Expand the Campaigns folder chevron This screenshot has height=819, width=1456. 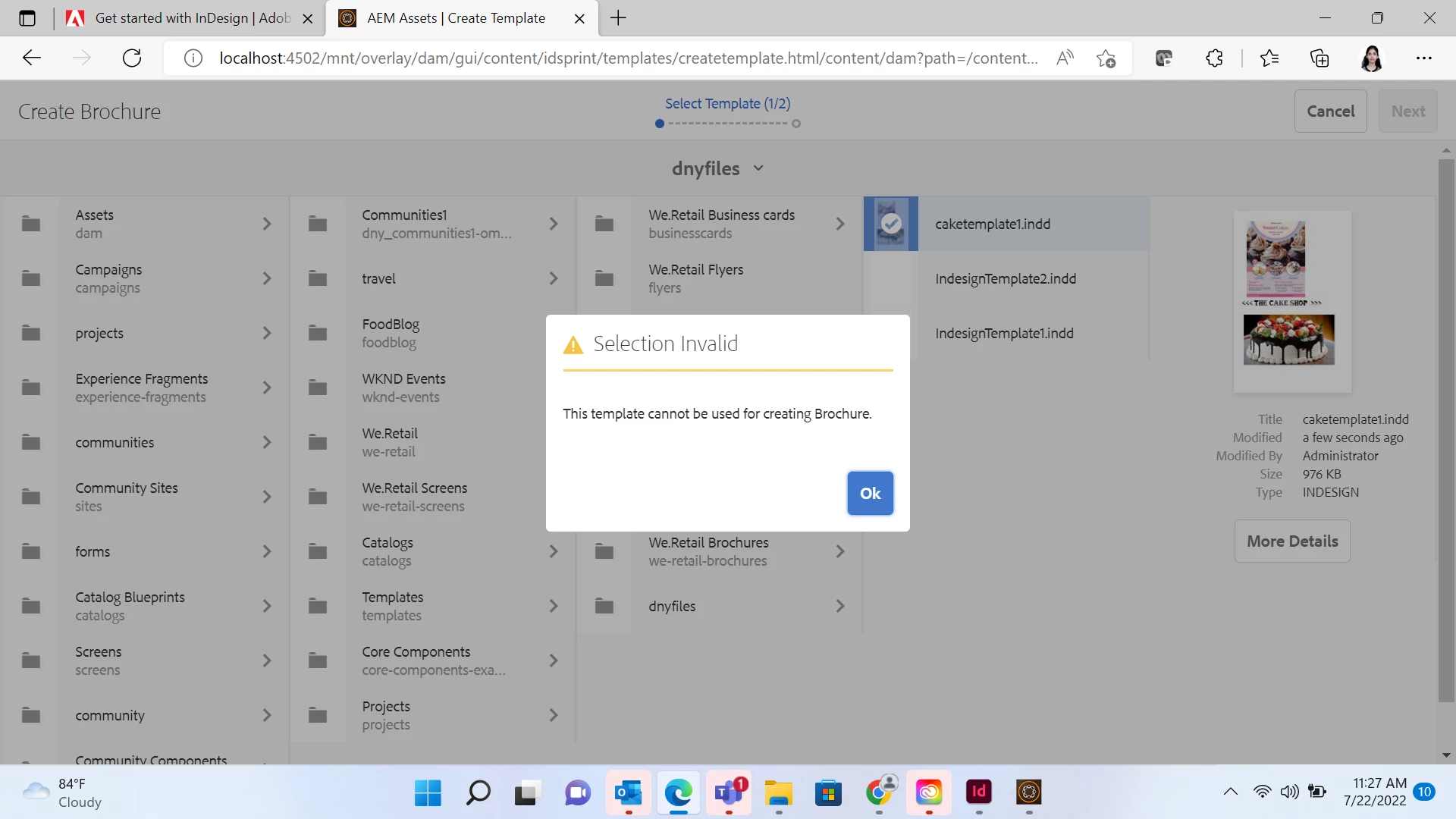click(x=266, y=278)
